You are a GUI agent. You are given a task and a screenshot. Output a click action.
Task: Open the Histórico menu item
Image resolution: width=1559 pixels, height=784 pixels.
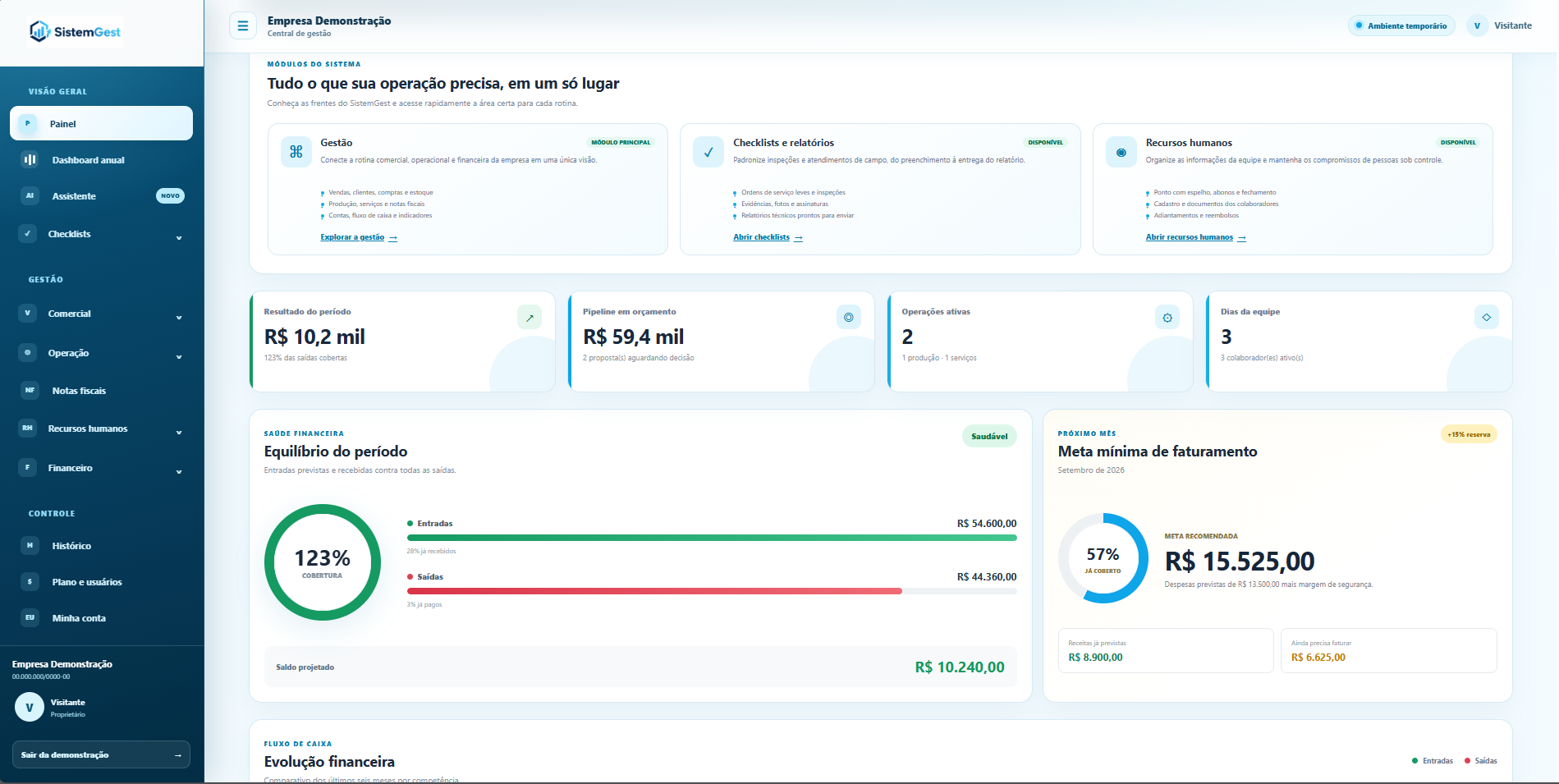101,545
